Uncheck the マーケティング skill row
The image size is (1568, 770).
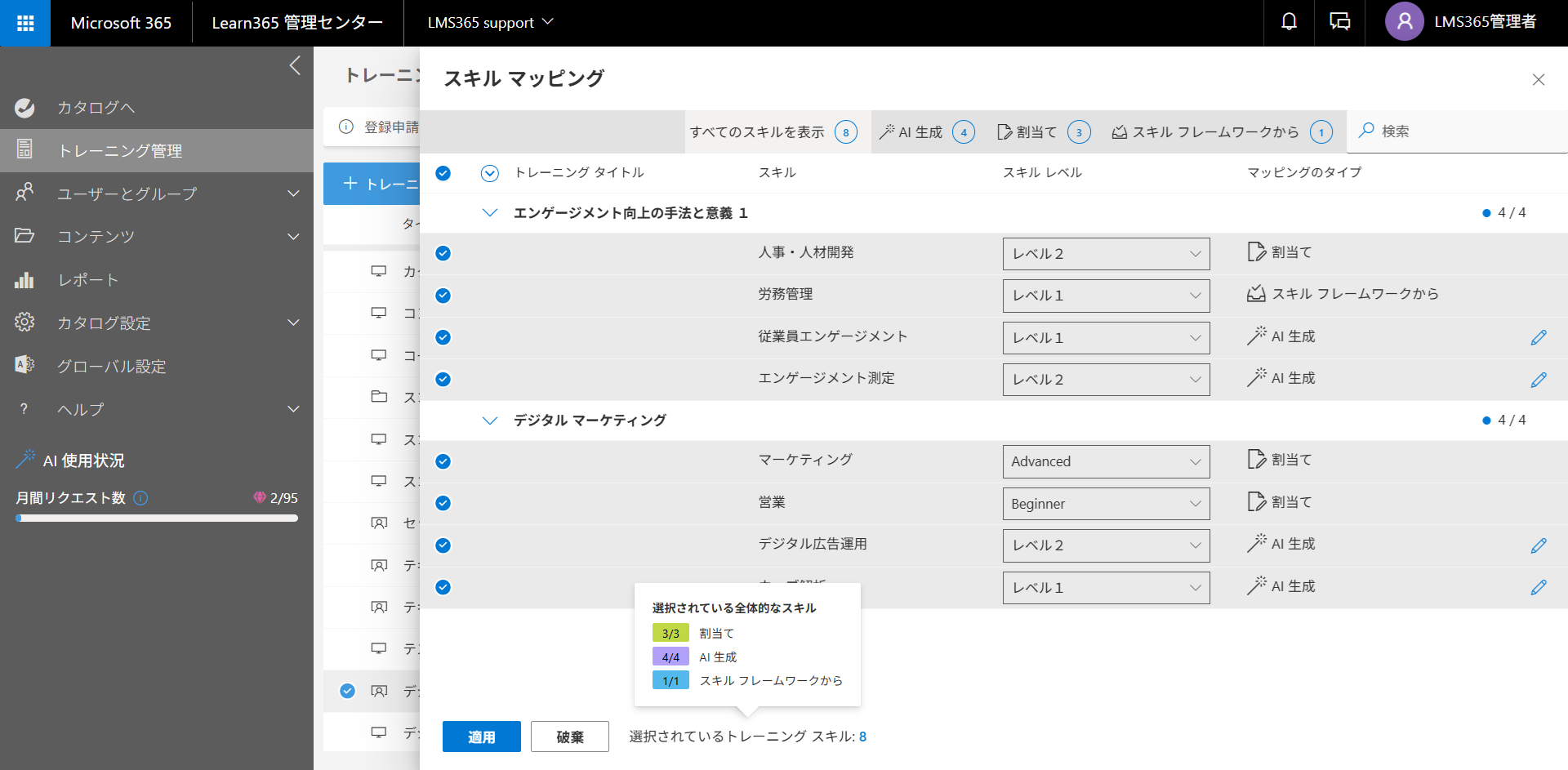[443, 461]
